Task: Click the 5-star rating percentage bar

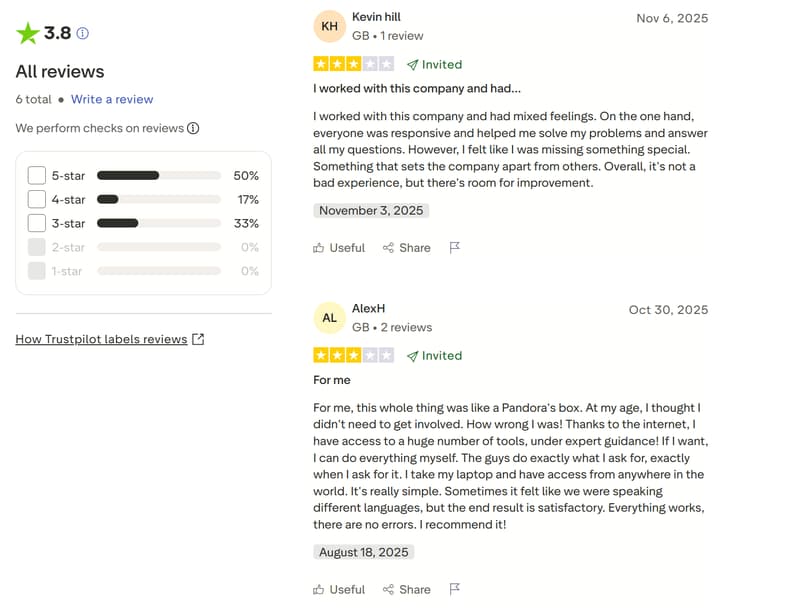Action: click(159, 175)
